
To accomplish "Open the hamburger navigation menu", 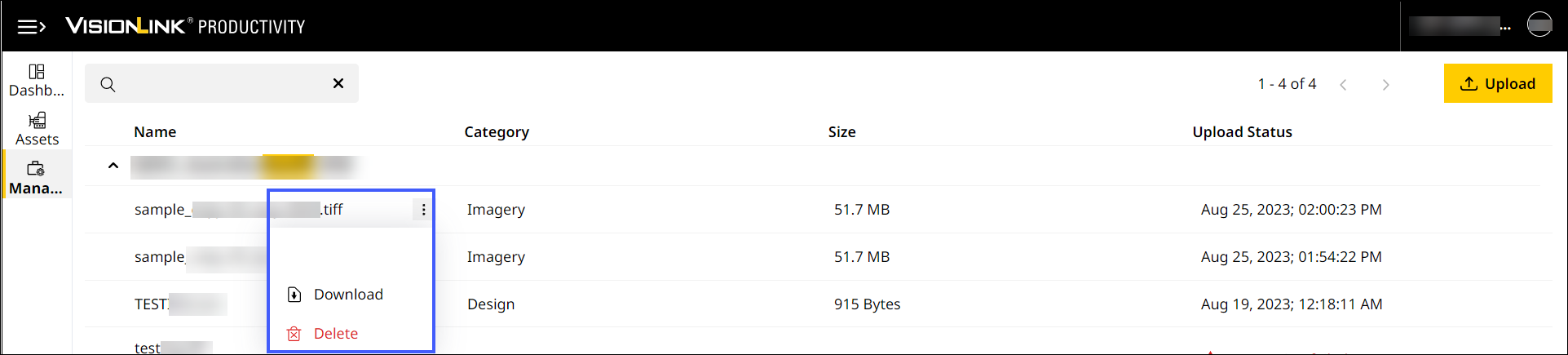I will [x=31, y=27].
